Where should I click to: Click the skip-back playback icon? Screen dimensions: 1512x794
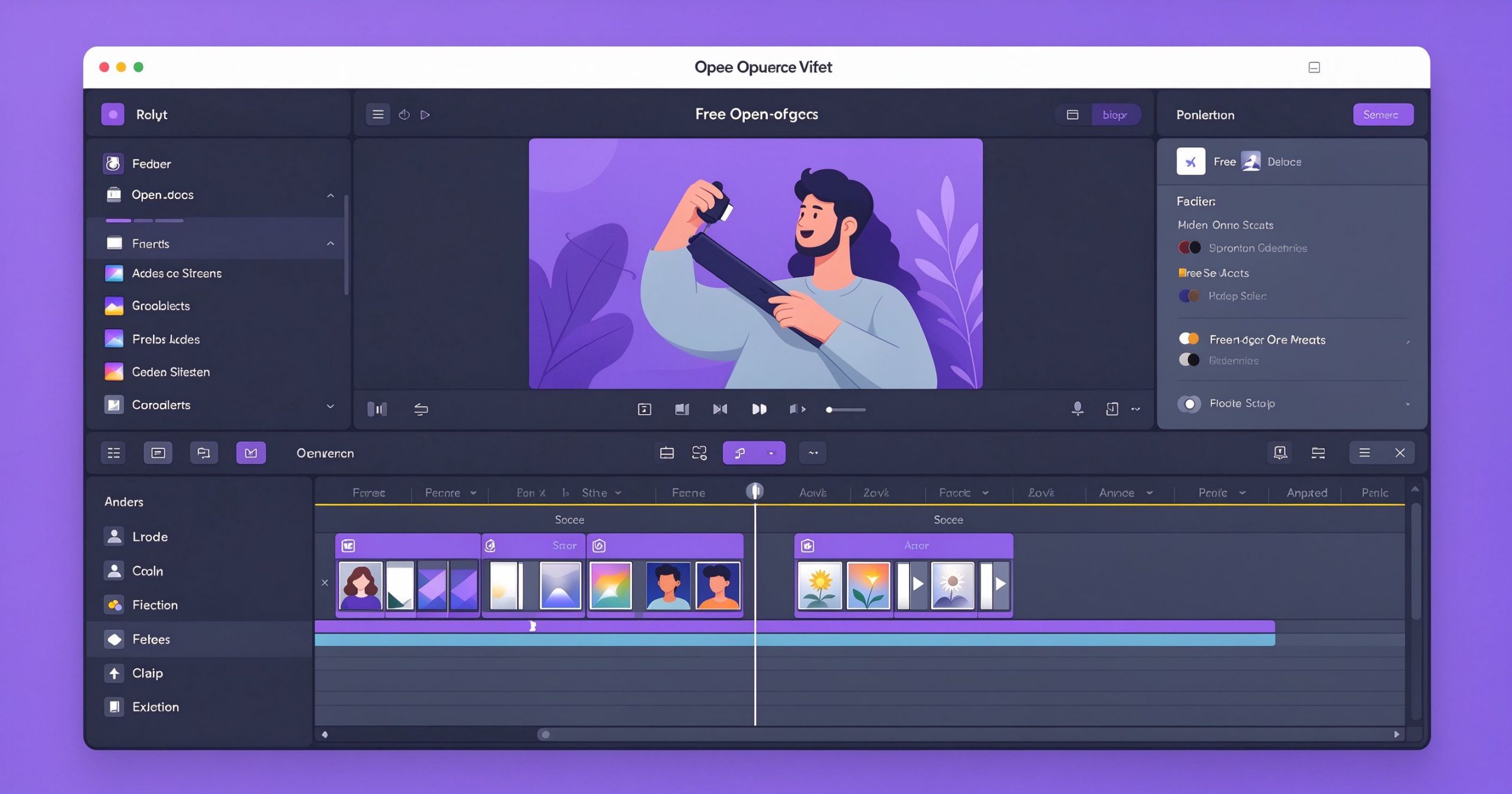pos(720,409)
